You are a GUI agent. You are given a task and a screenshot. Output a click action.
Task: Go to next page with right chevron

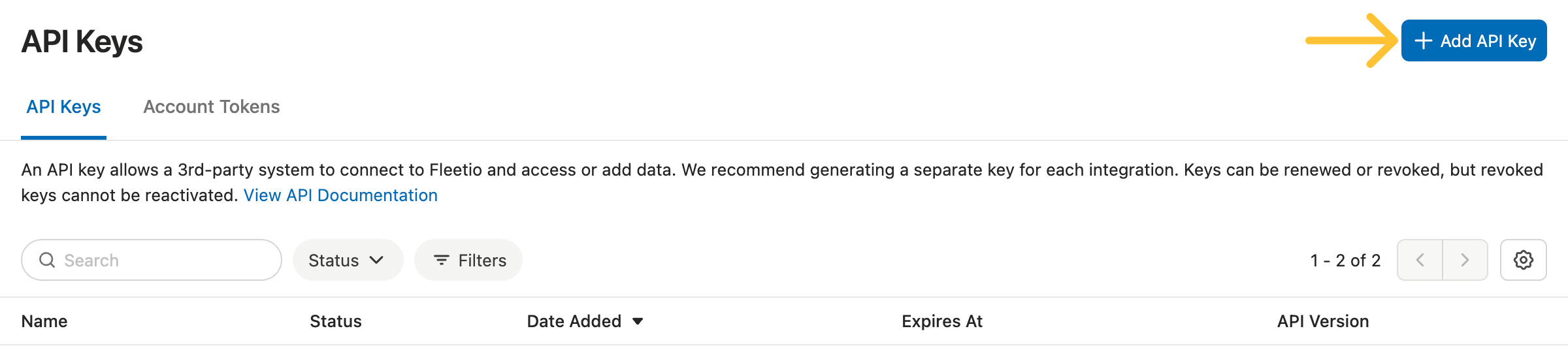coord(1465,260)
